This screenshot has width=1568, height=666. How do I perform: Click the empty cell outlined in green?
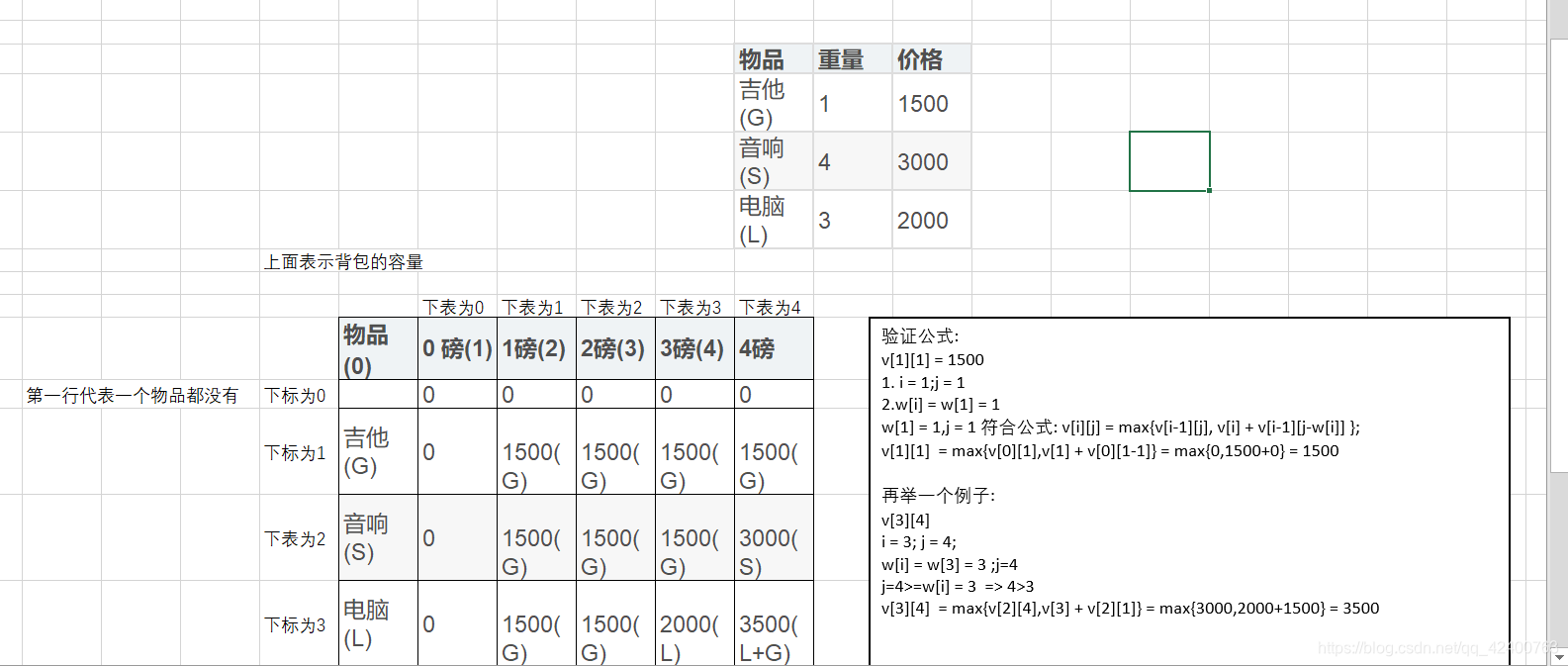(1169, 161)
